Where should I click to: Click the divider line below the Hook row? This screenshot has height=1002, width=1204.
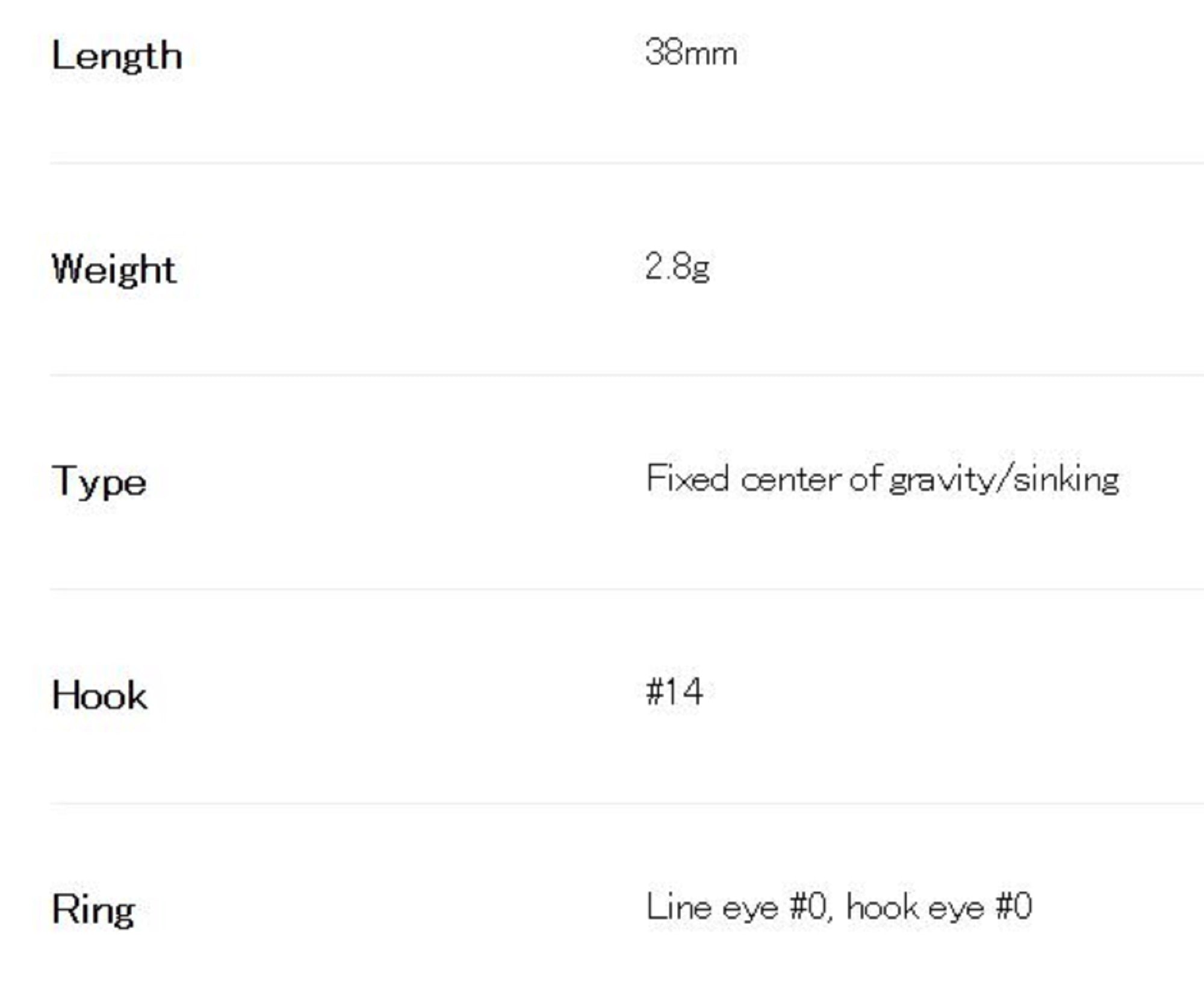[x=626, y=803]
